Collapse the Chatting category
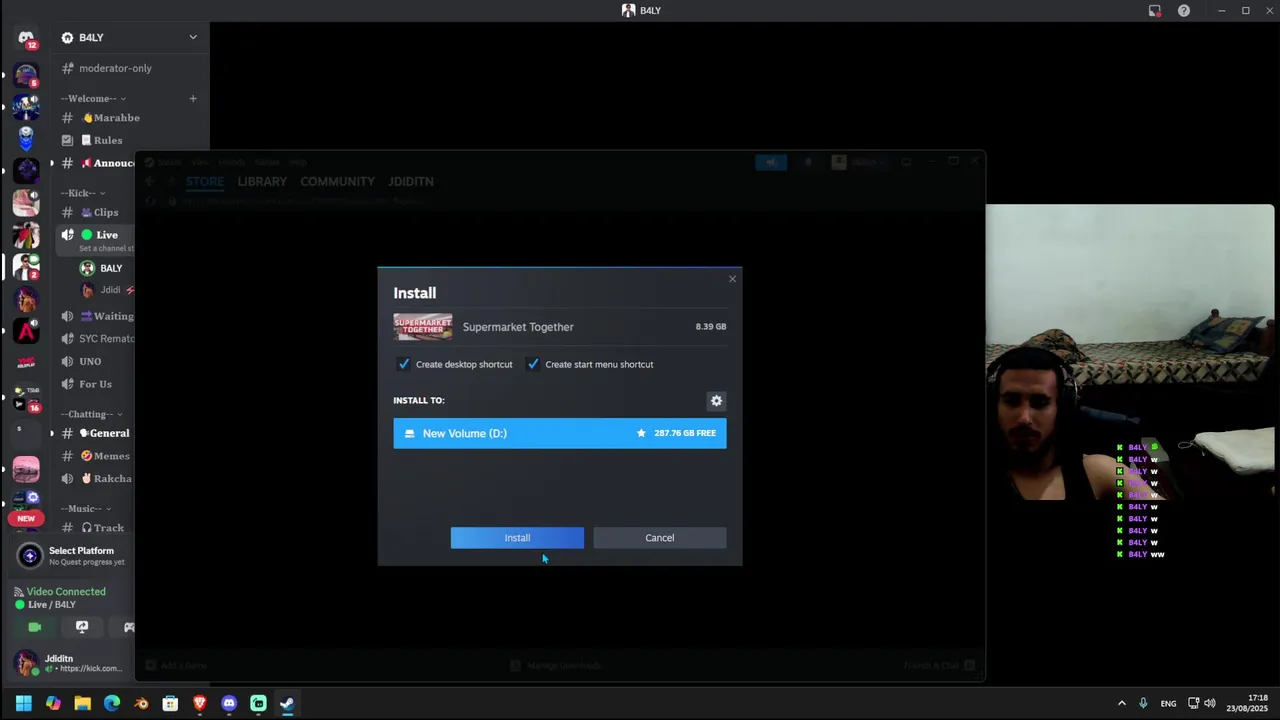 coord(92,414)
